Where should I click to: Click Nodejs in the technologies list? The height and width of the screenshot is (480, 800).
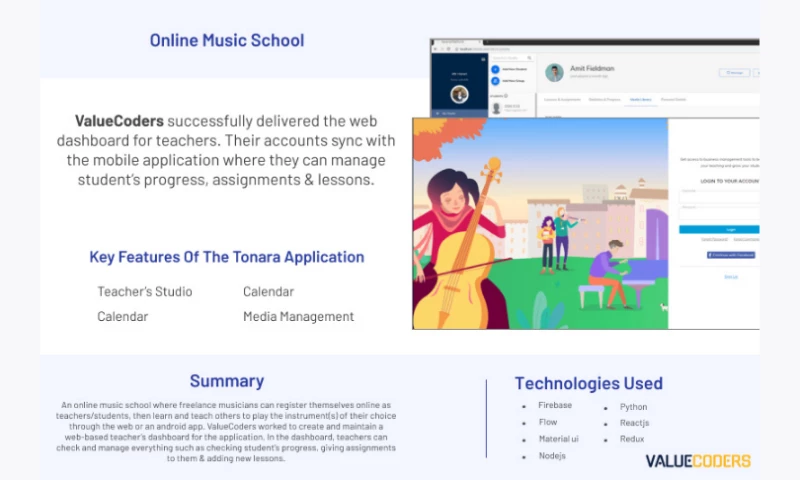[x=552, y=456]
